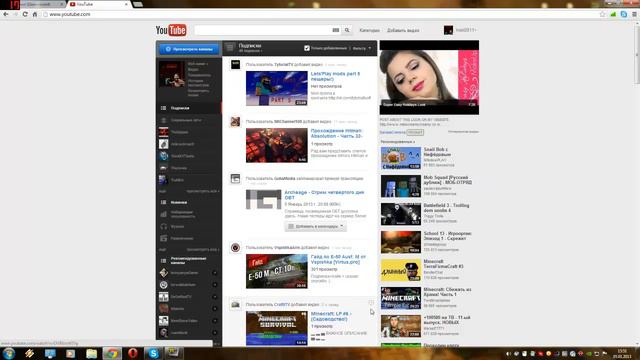Click into the YouTube search field
This screenshot has height=360, width=640.
coord(263,30)
